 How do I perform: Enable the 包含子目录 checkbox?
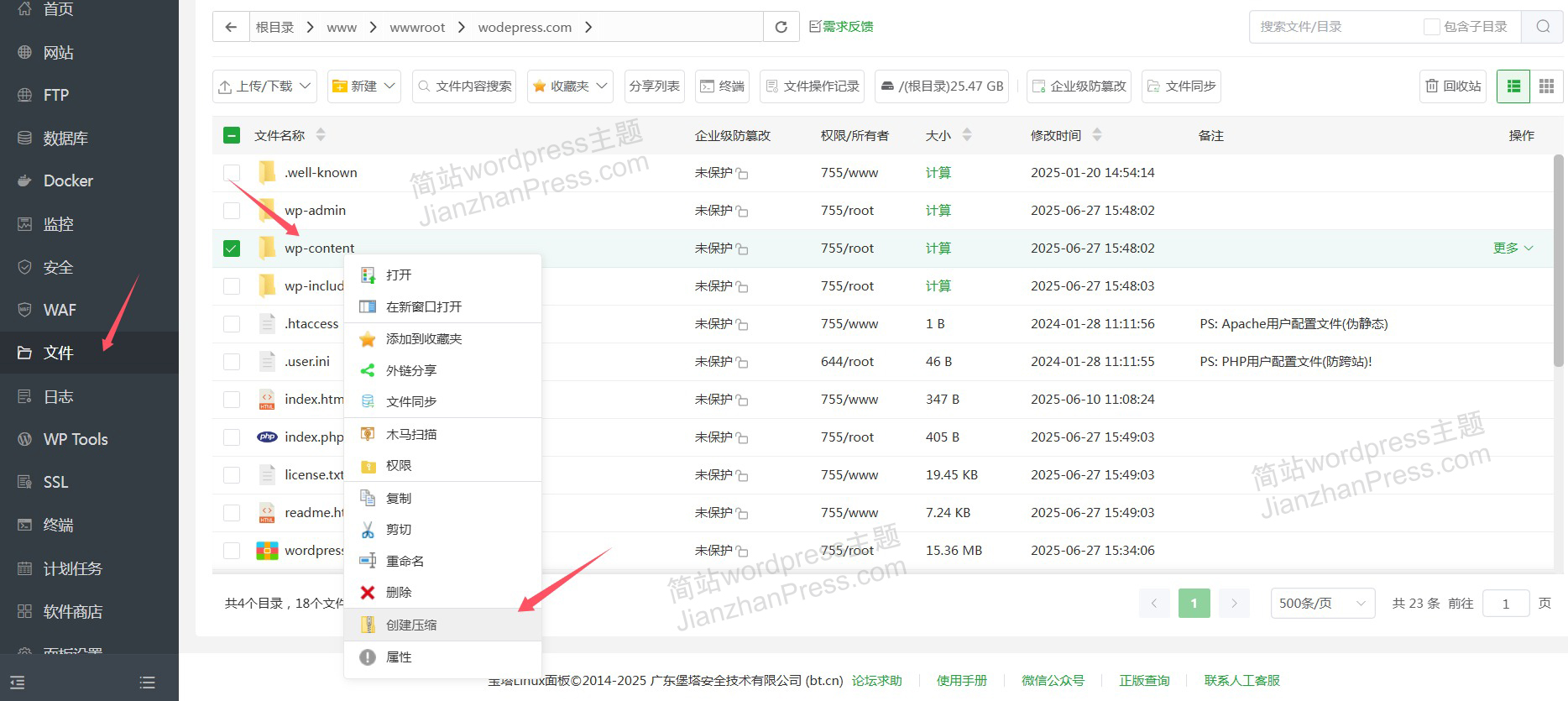click(x=1431, y=27)
